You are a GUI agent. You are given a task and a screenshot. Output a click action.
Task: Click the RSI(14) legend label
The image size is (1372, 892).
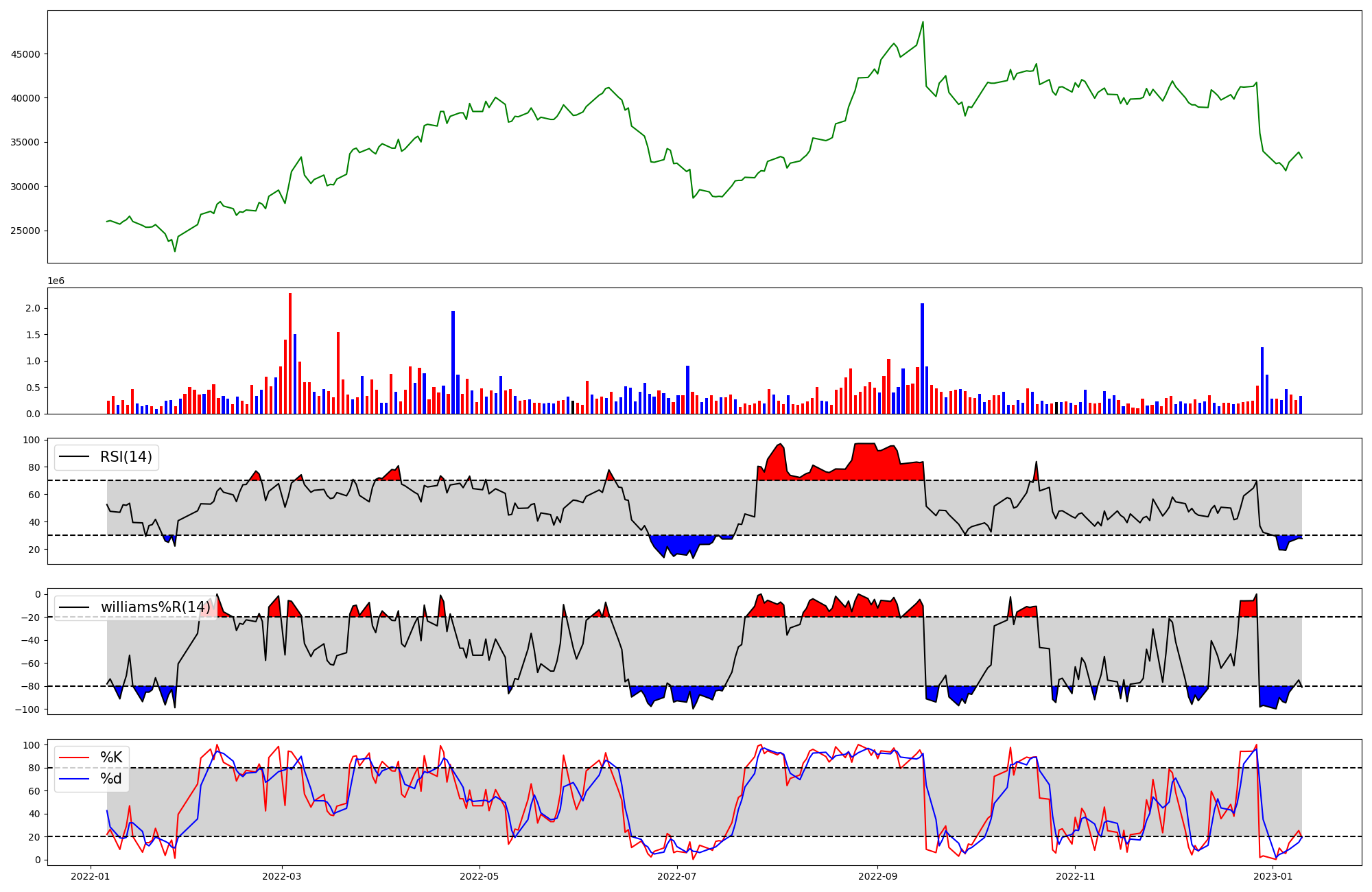[x=126, y=457]
